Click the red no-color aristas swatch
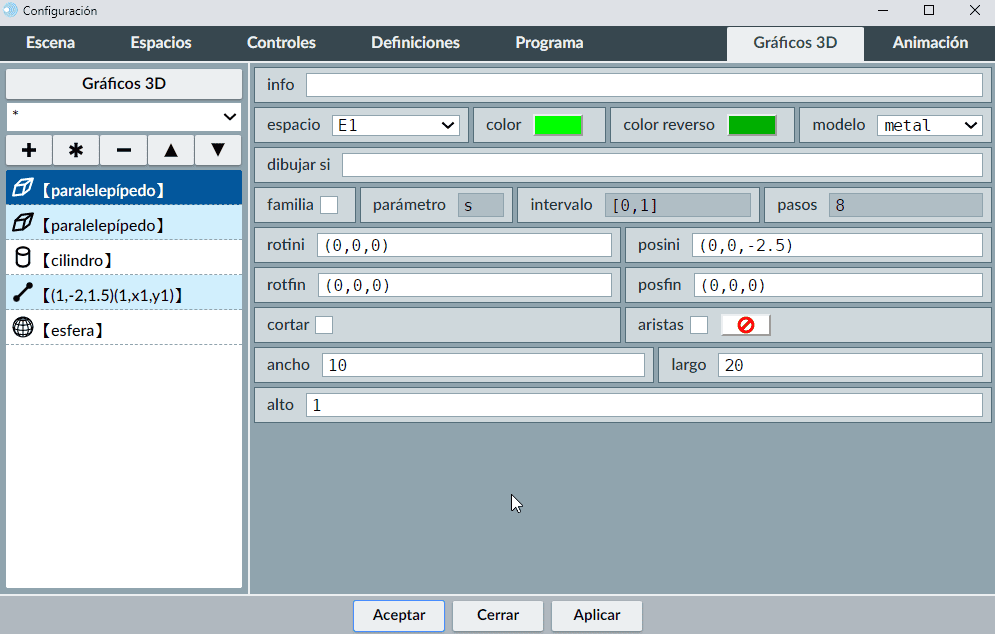995x634 pixels. click(745, 325)
